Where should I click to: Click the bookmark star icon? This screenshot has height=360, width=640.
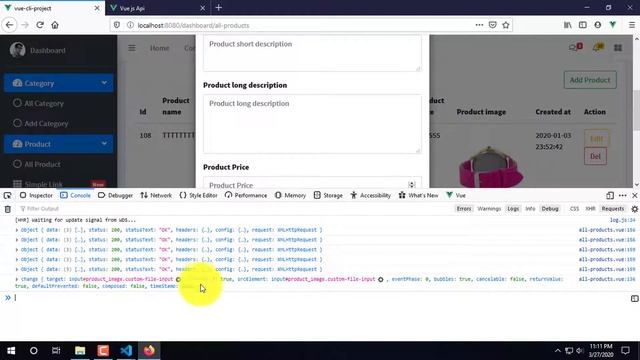[x=506, y=25]
